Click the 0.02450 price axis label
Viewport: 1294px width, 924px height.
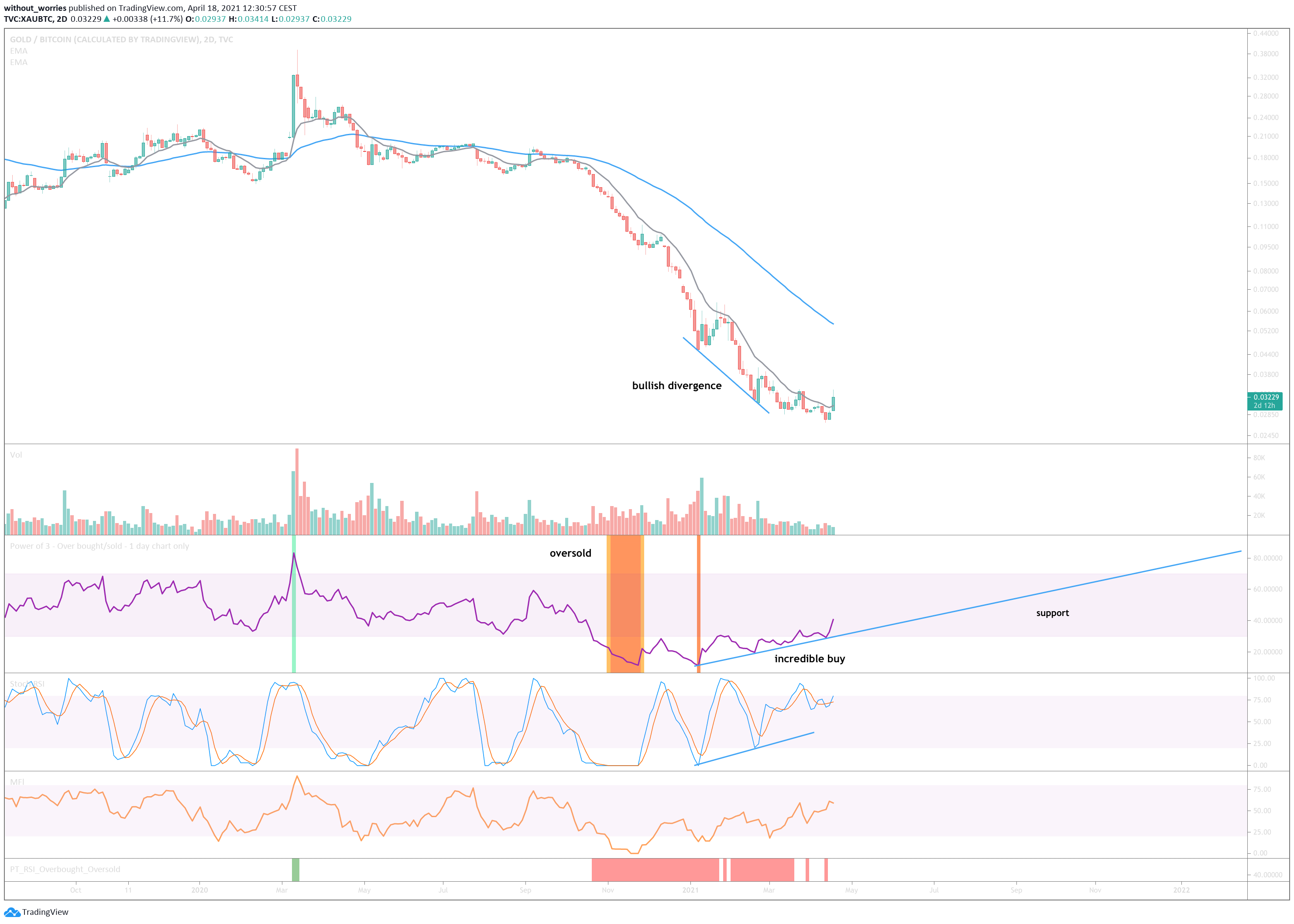coord(1266,435)
